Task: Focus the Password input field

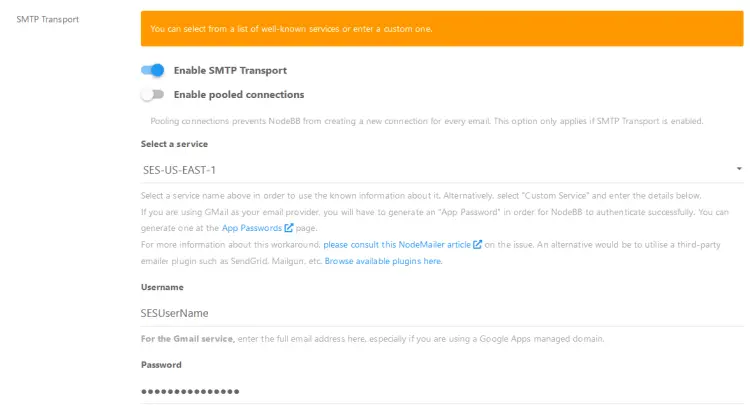Action: [x=440, y=390]
